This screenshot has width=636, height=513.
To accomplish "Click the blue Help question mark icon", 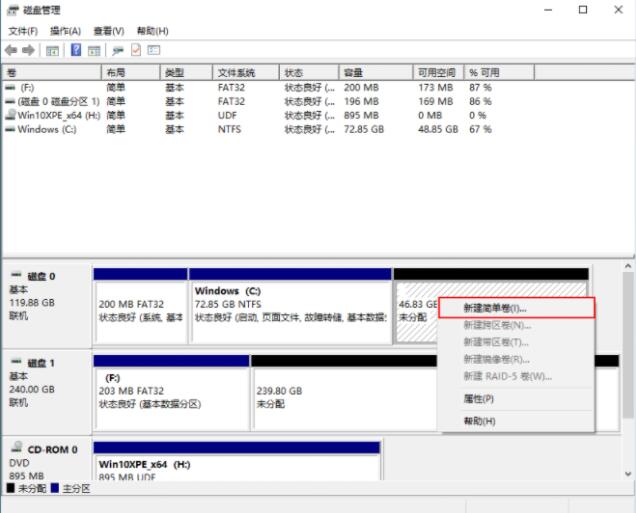I will 76,50.
